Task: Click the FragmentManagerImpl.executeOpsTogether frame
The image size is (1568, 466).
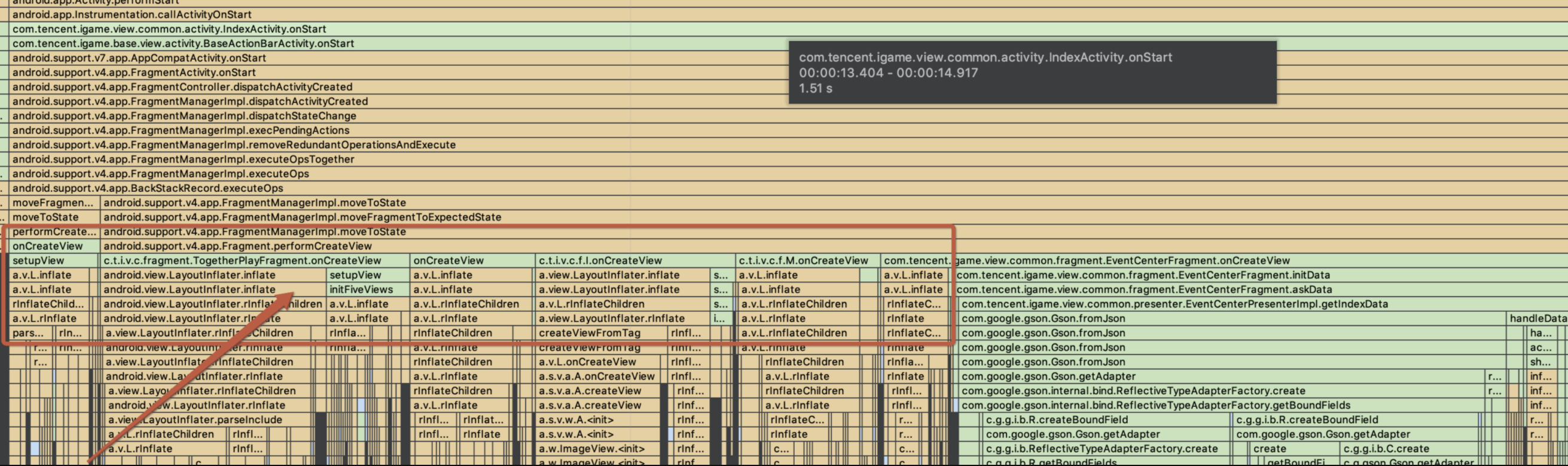Action: pyautogui.click(x=788, y=160)
